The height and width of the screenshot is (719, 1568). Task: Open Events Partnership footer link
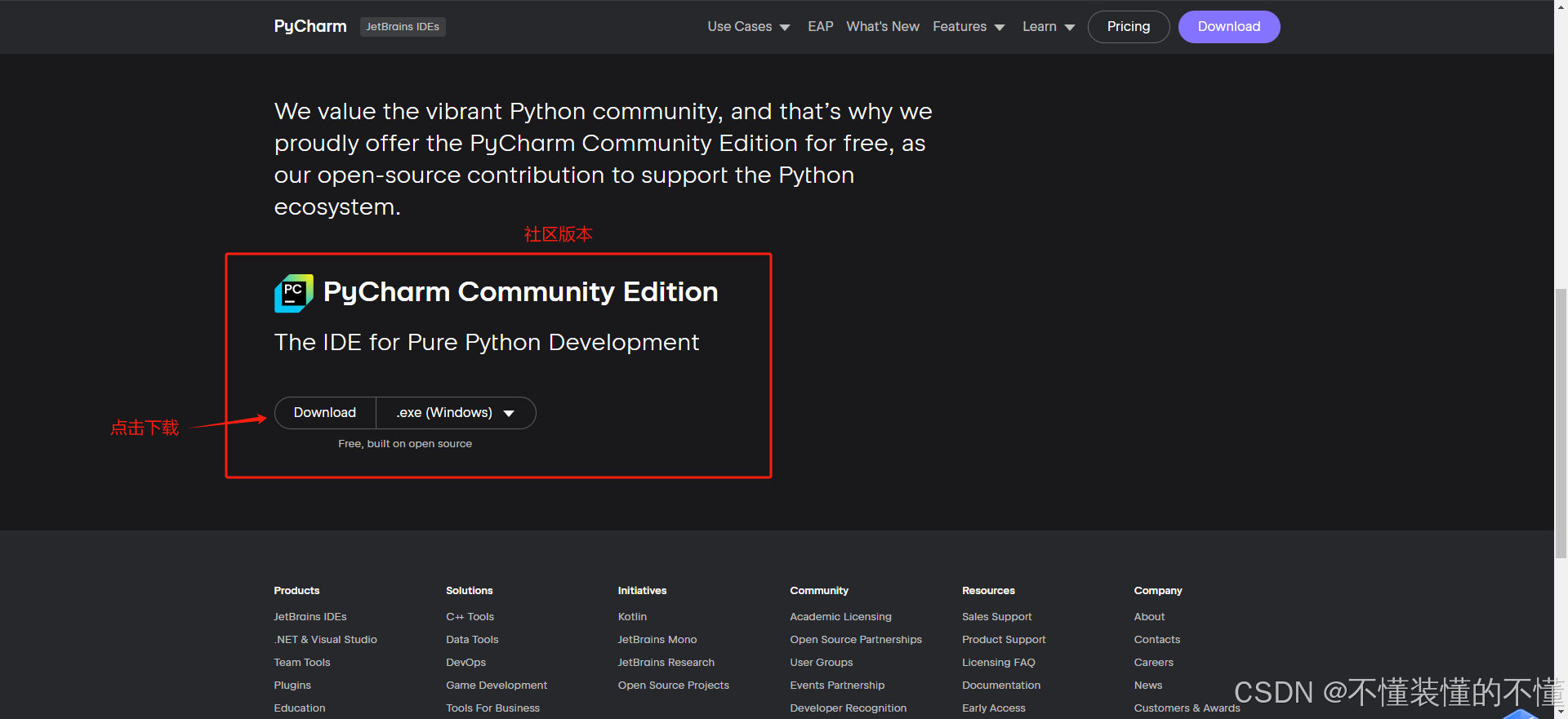click(x=837, y=686)
